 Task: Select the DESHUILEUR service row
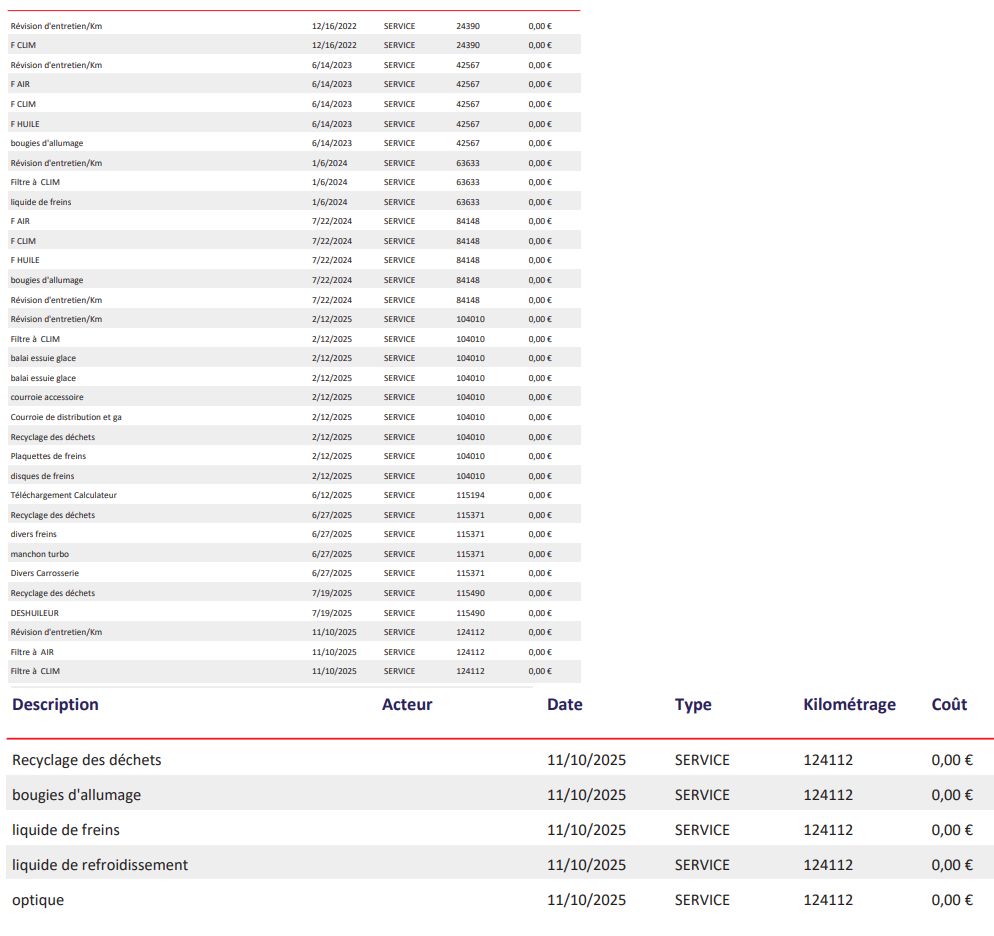(x=294, y=613)
